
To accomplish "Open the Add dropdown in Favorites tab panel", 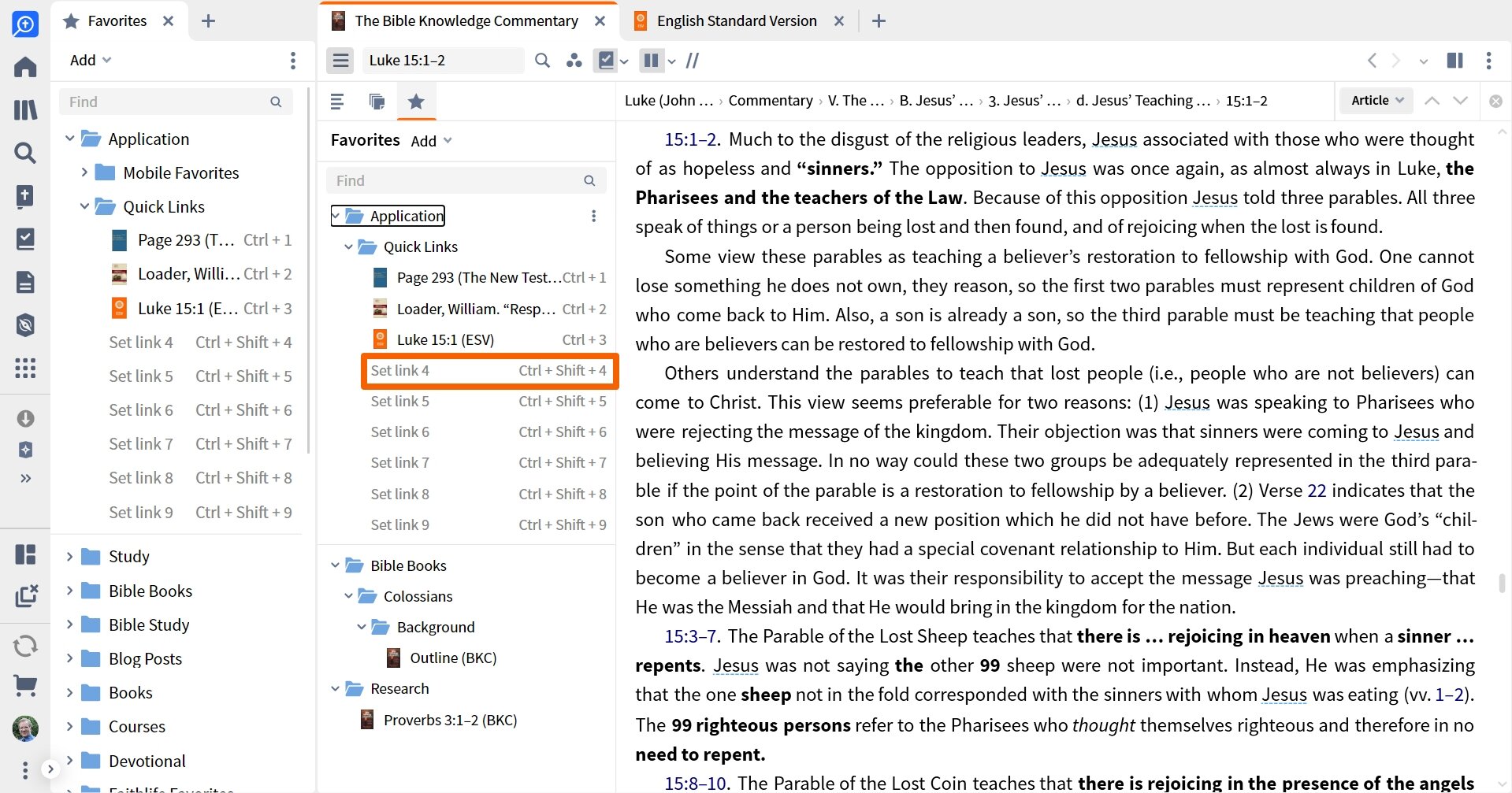I will (91, 60).
